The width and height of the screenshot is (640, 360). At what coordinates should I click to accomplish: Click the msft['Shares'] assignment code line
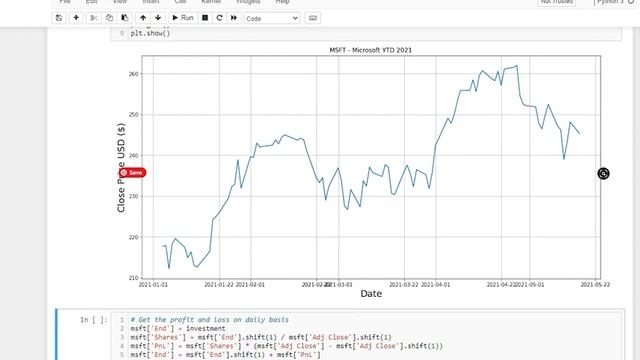pyautogui.click(x=261, y=337)
